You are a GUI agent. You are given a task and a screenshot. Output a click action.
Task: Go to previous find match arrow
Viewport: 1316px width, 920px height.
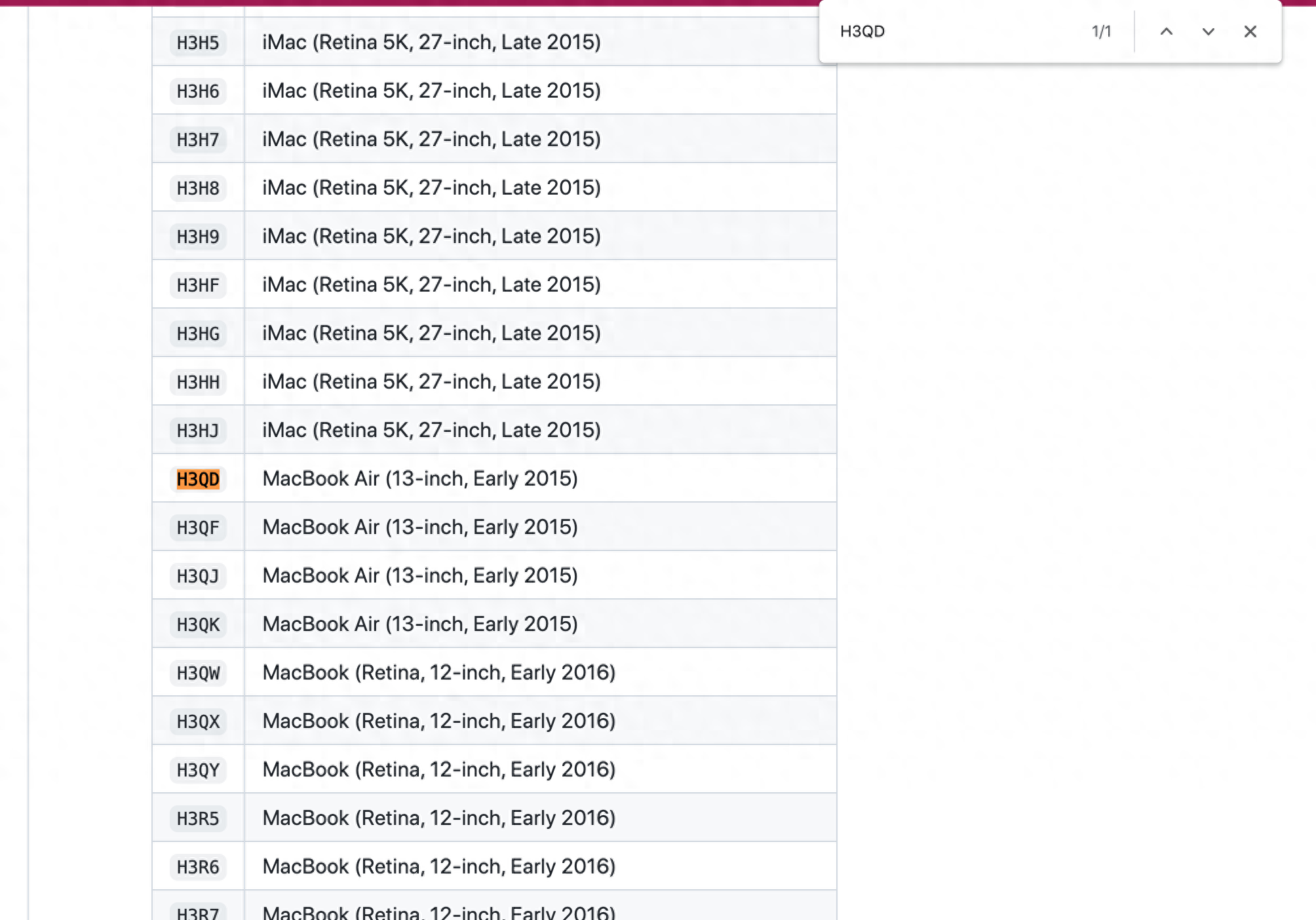point(1166,31)
